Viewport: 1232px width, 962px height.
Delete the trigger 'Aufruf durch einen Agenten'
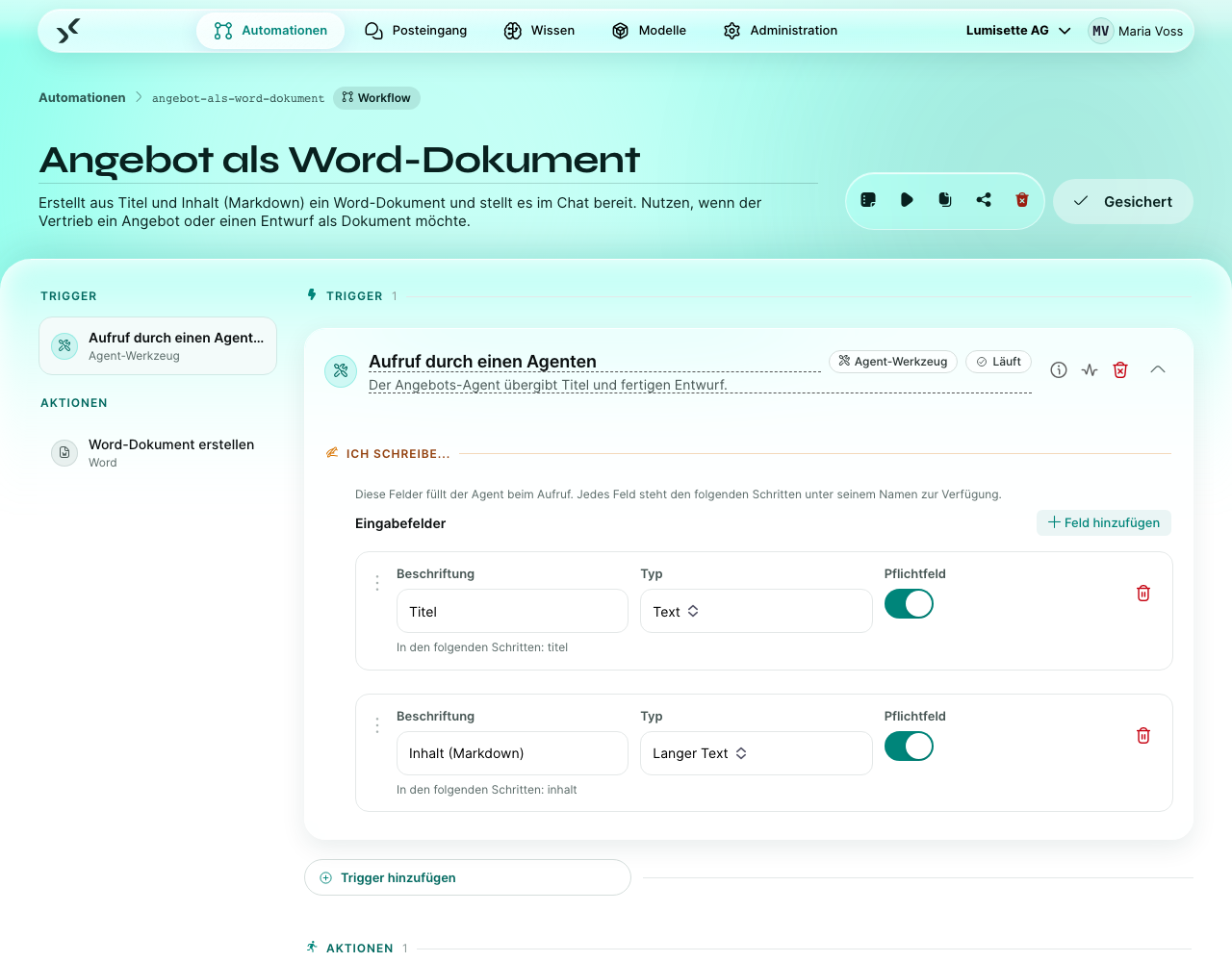tap(1120, 370)
